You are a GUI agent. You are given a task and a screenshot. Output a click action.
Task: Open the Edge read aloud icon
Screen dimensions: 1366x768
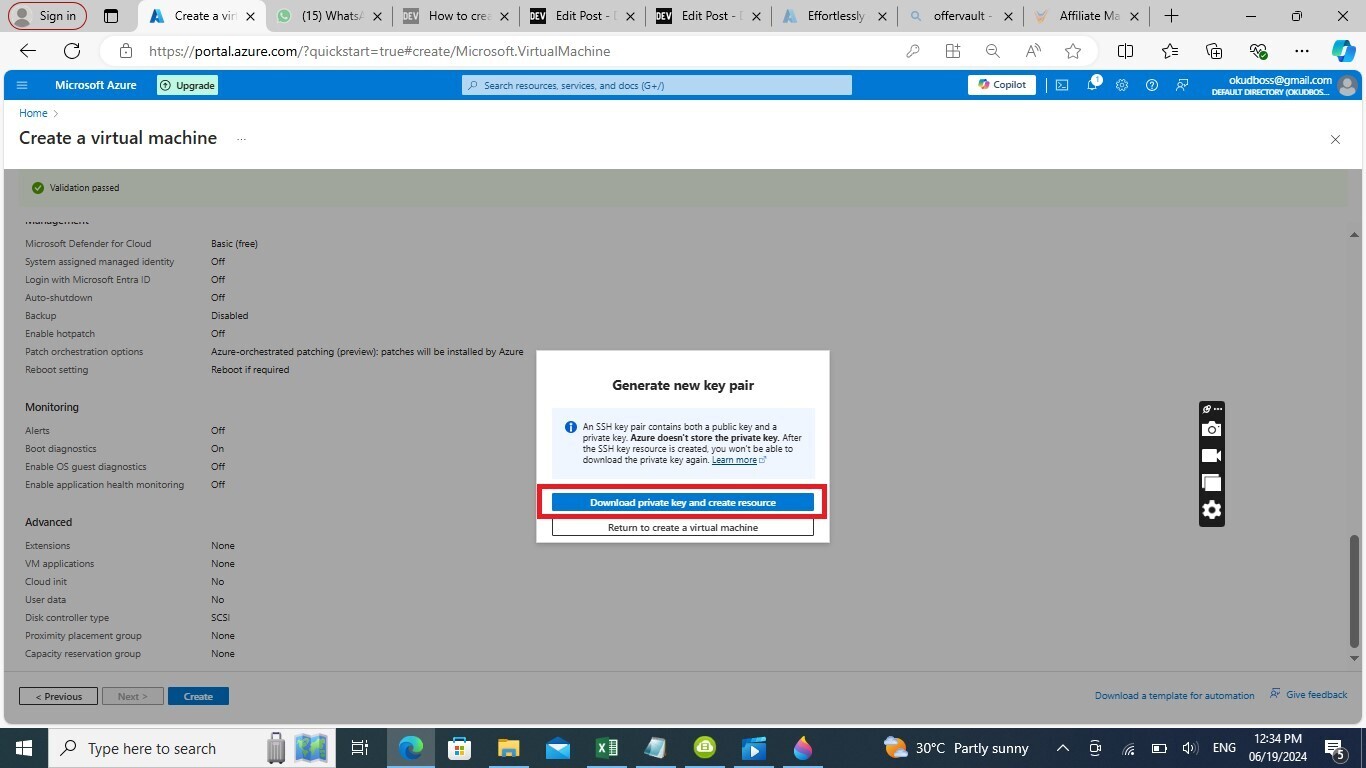coord(1033,51)
